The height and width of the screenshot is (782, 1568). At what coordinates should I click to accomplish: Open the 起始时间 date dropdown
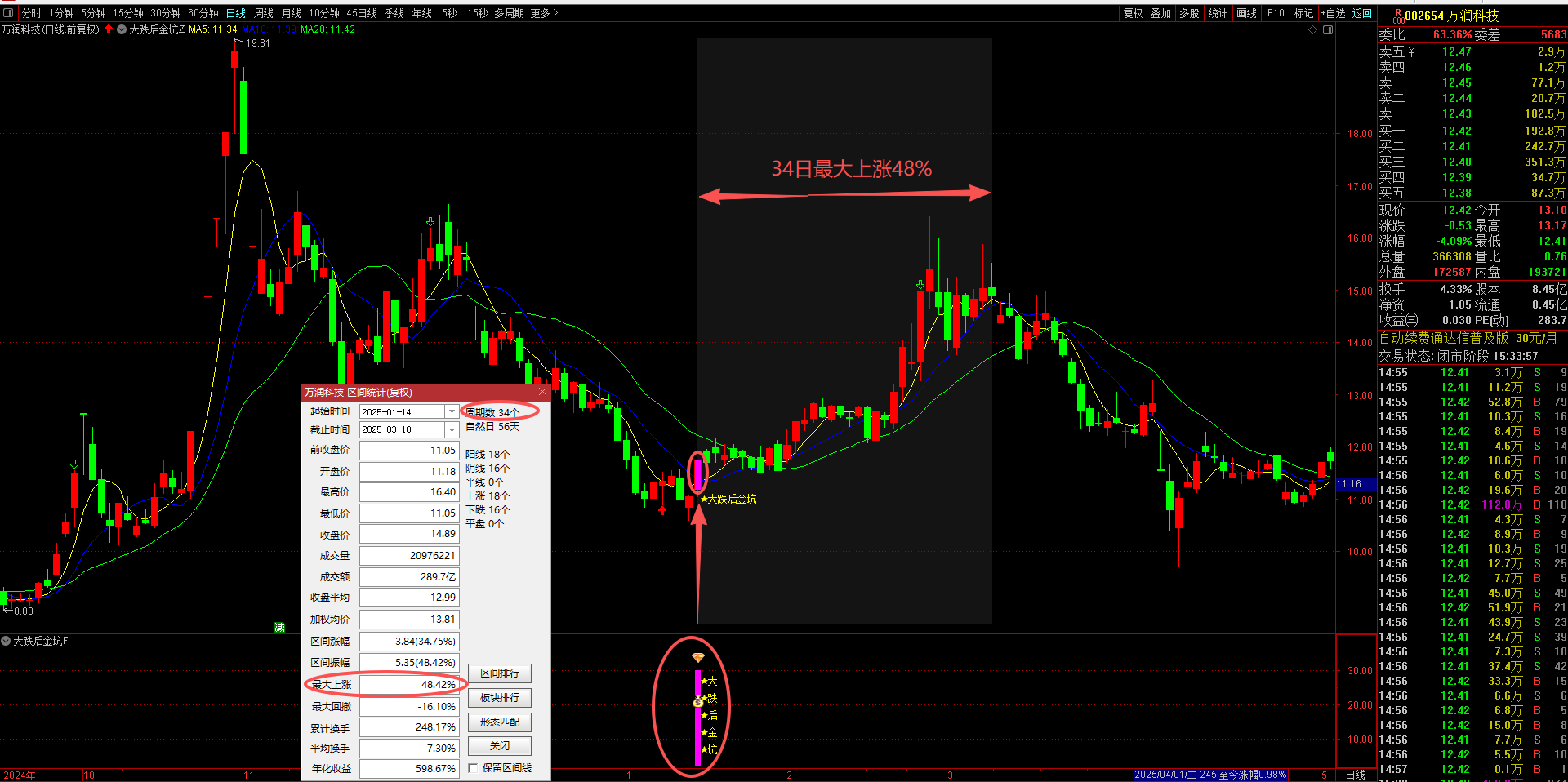pos(452,411)
